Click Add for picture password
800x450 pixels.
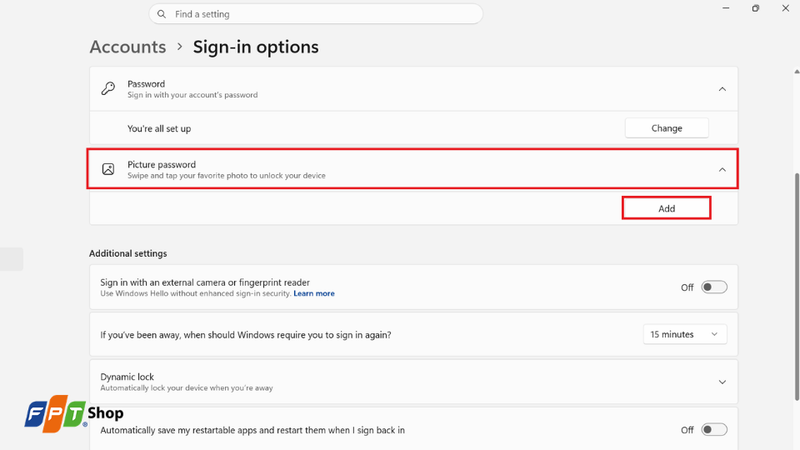pos(666,208)
